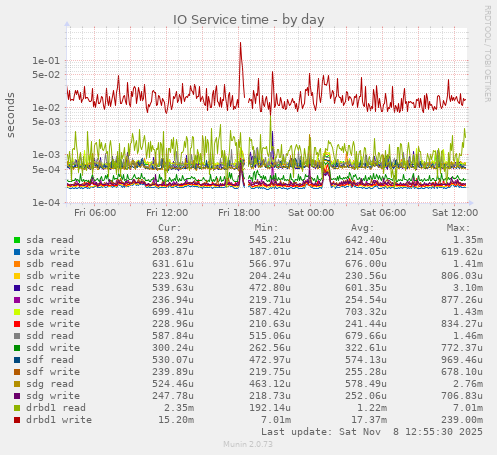The width and height of the screenshot is (497, 455).
Task: Click the '5e-04' y-axis tick label
Action: [46, 169]
